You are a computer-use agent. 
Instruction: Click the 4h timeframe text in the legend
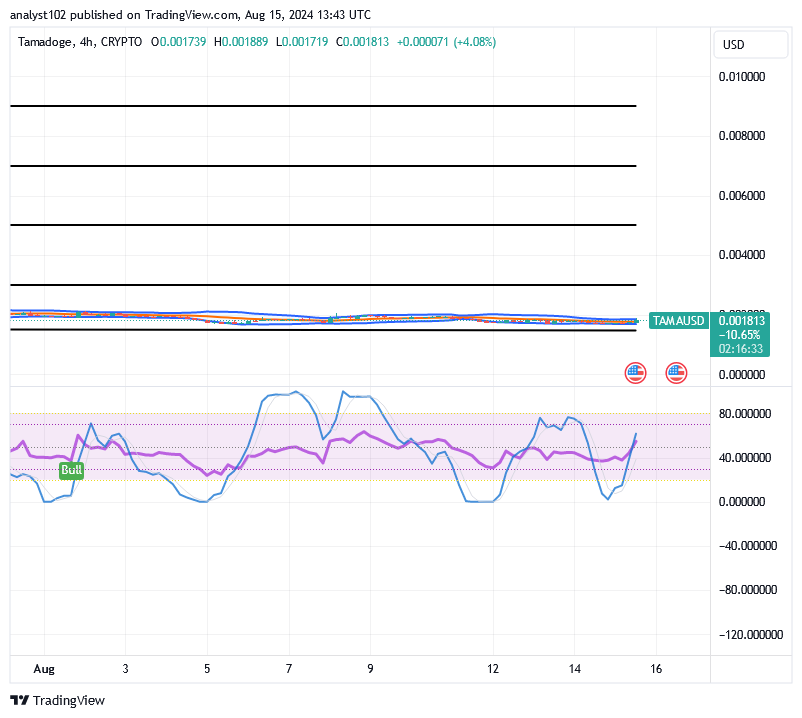point(83,43)
